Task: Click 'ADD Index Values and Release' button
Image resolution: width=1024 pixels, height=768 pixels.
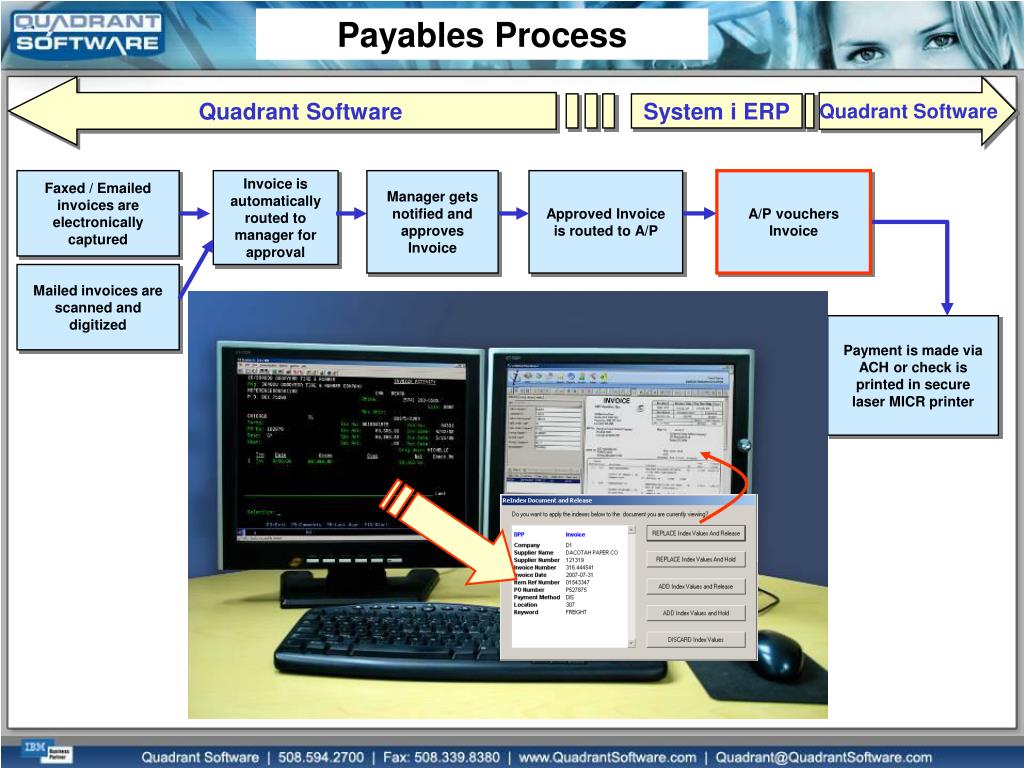Action: tap(696, 586)
